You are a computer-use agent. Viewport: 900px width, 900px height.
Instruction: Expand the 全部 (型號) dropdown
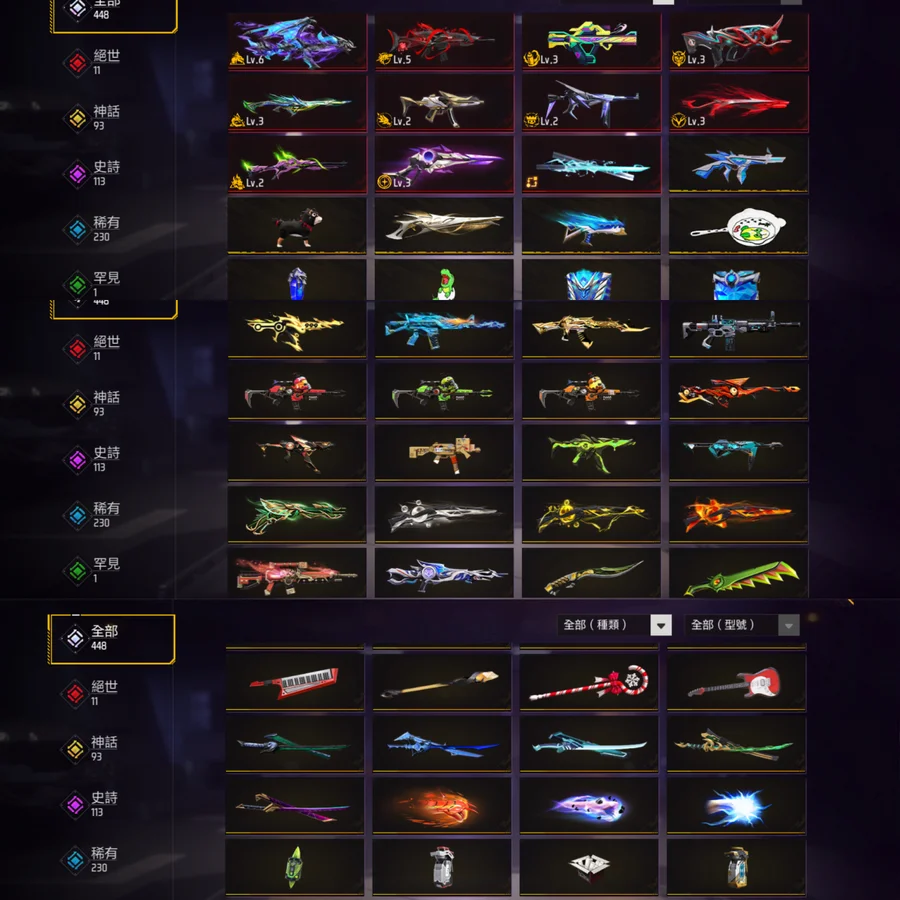point(742,625)
